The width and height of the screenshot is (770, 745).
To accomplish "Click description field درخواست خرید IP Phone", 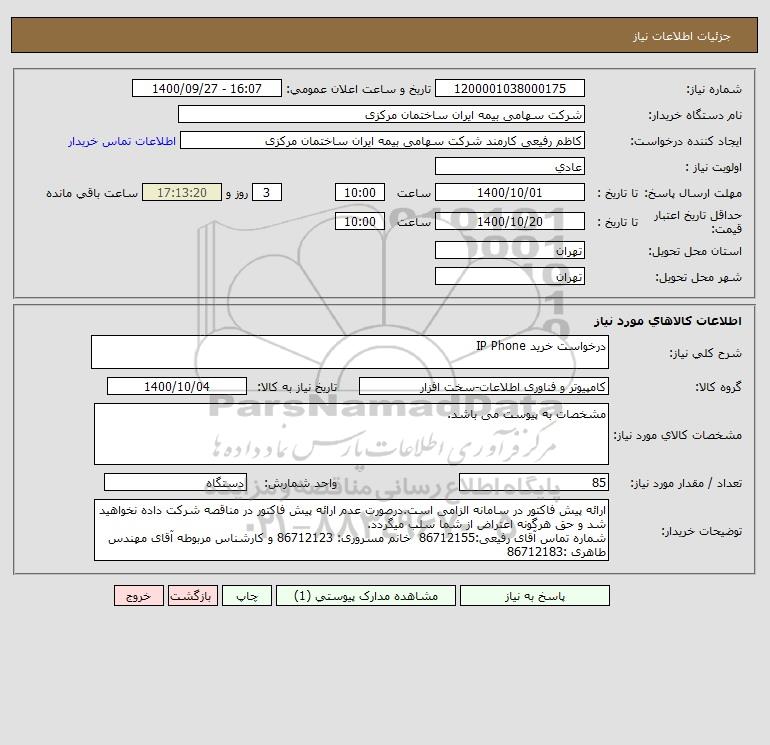I will [350, 352].
